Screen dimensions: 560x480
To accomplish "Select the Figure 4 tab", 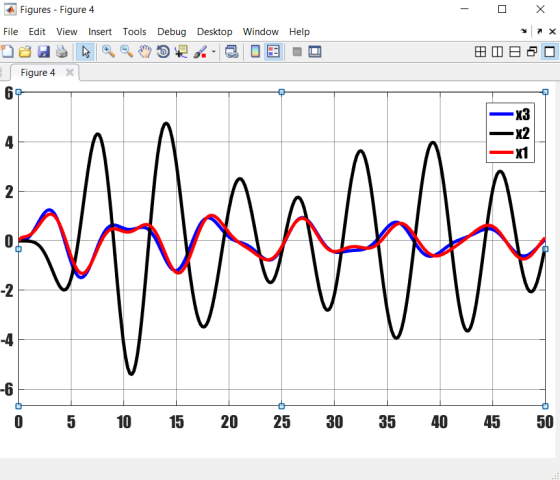I will [x=38, y=73].
